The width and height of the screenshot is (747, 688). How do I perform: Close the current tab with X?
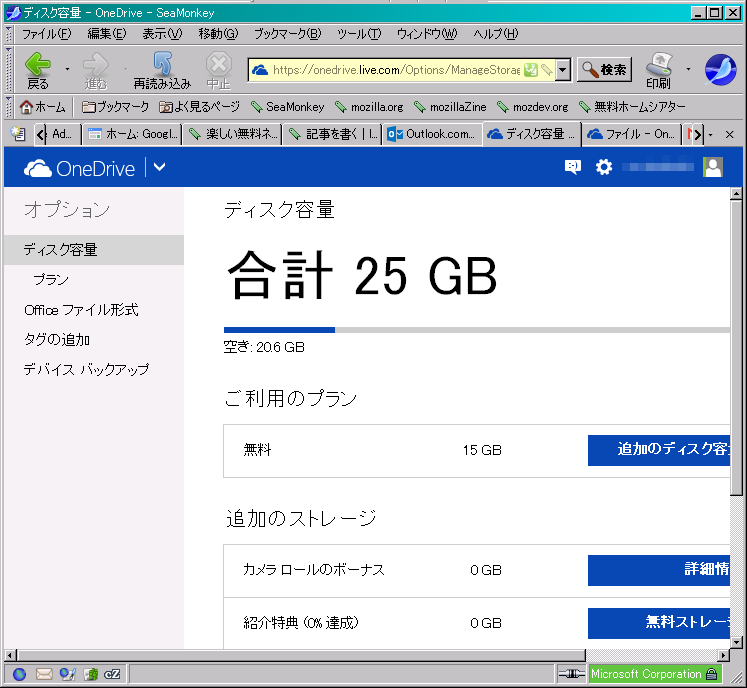pyautogui.click(x=729, y=134)
